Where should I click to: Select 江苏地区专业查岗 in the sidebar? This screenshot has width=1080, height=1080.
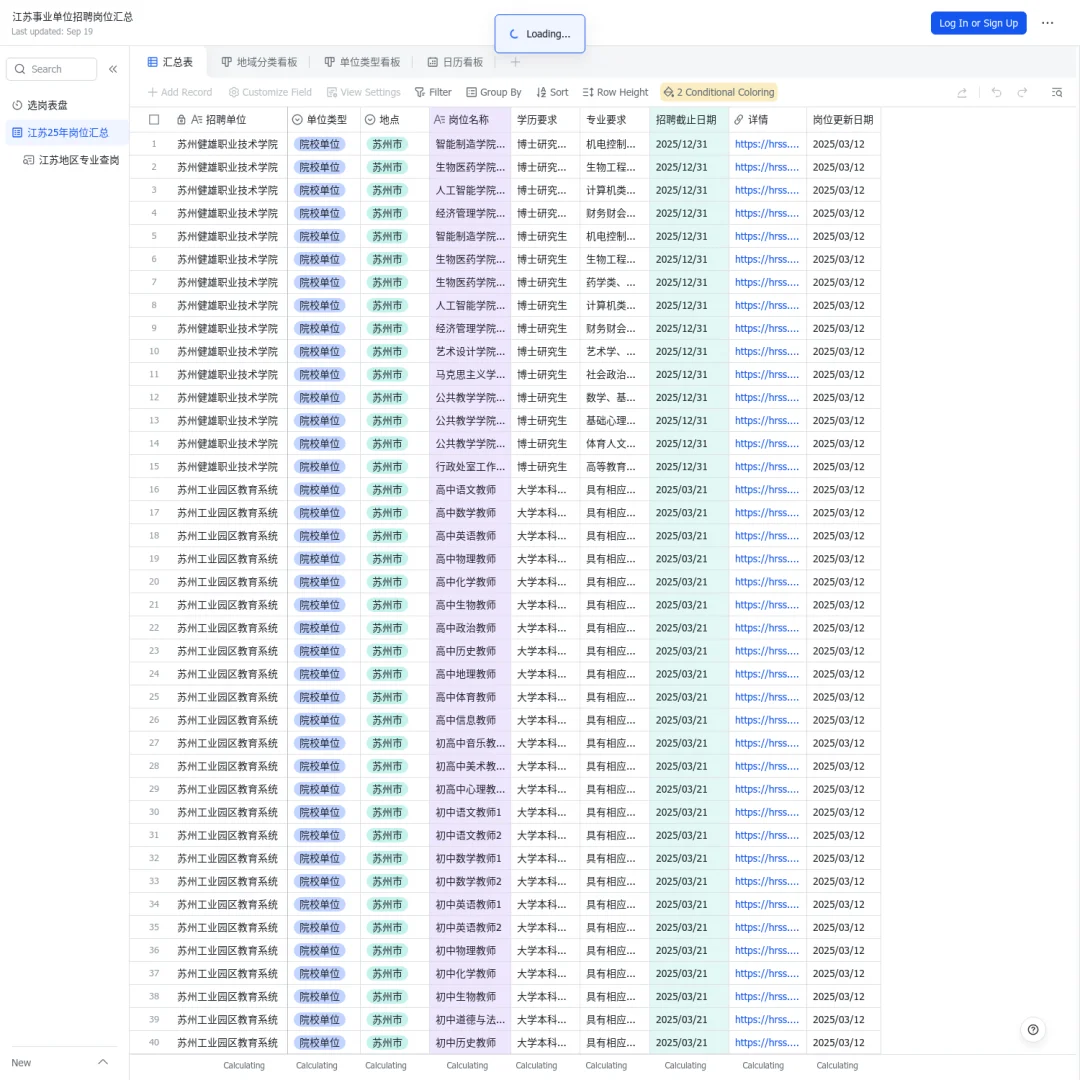click(x=71, y=160)
